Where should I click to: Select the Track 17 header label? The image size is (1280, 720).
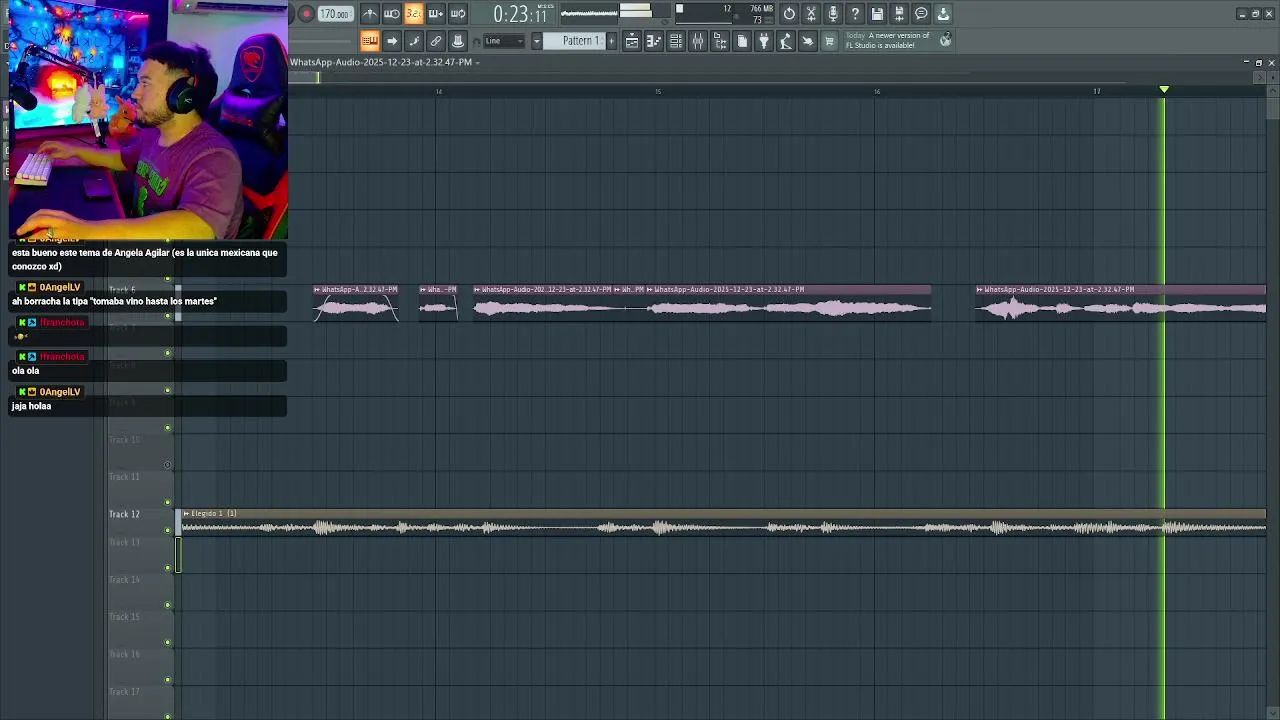point(125,692)
